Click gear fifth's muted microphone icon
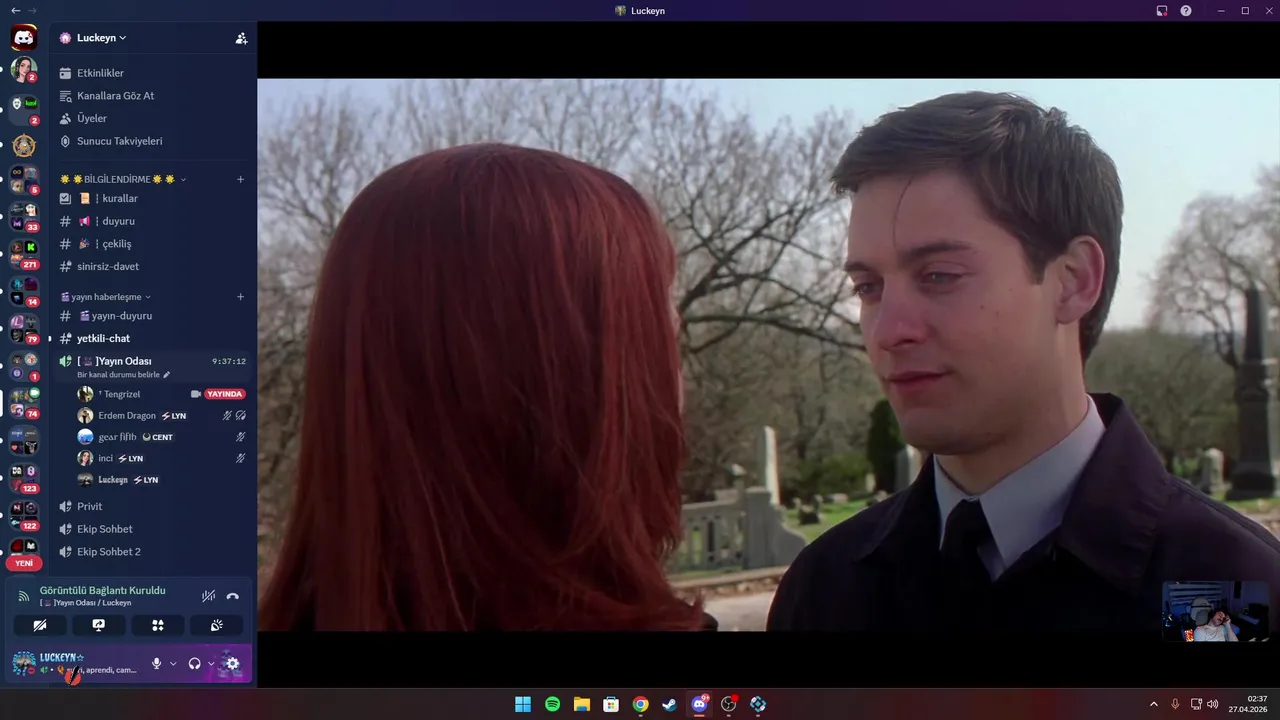 pyautogui.click(x=241, y=437)
